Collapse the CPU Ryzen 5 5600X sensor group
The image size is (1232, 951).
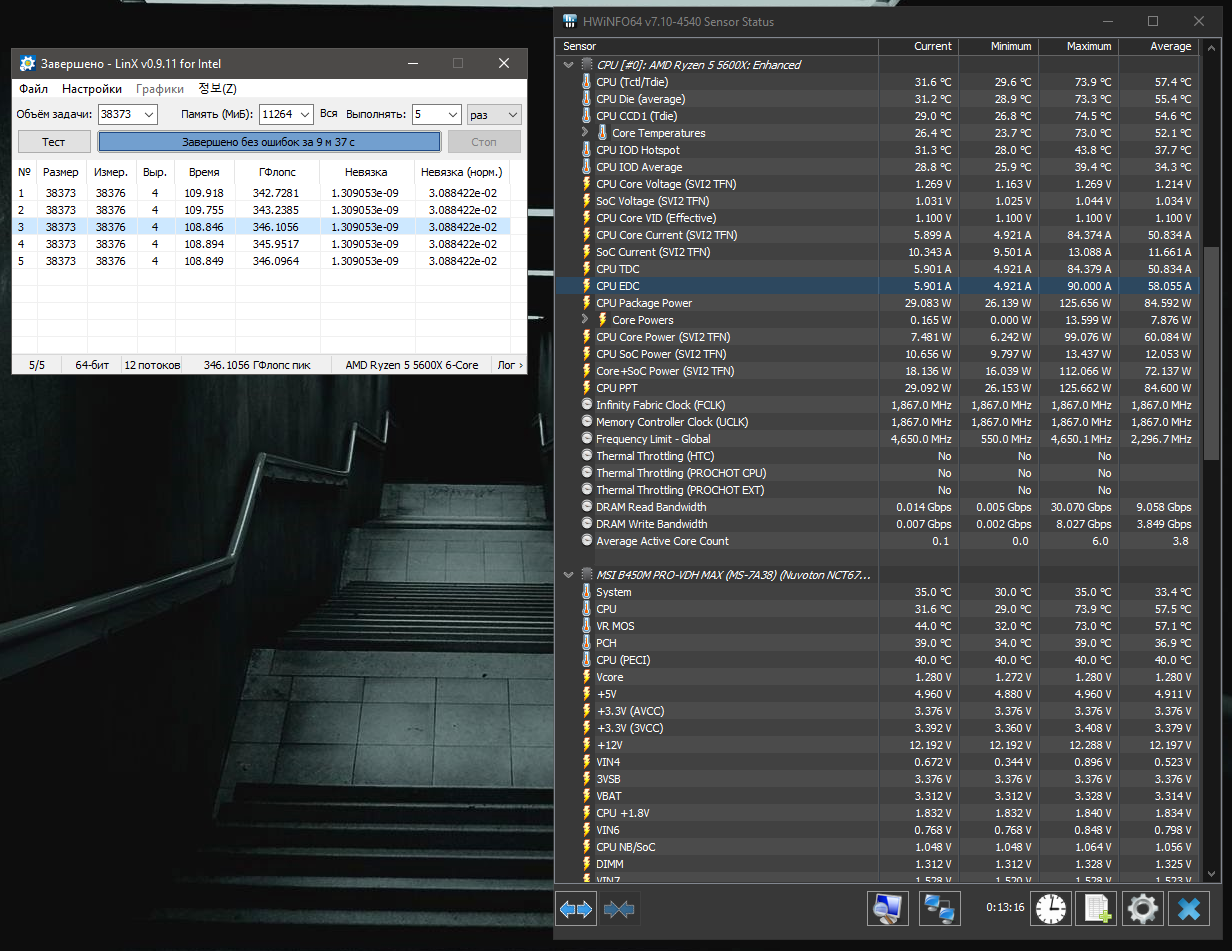(x=569, y=65)
